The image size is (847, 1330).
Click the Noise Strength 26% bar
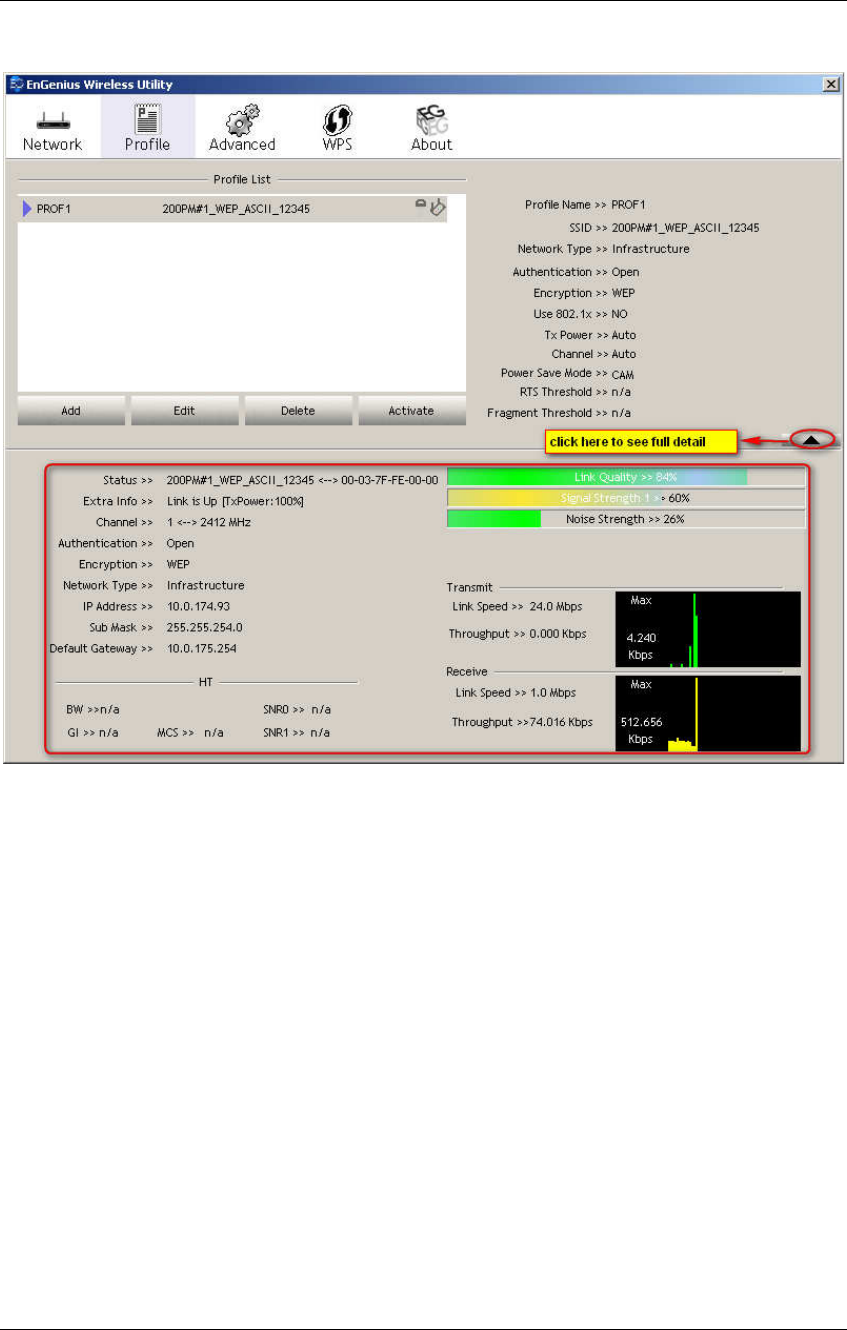tap(626, 519)
